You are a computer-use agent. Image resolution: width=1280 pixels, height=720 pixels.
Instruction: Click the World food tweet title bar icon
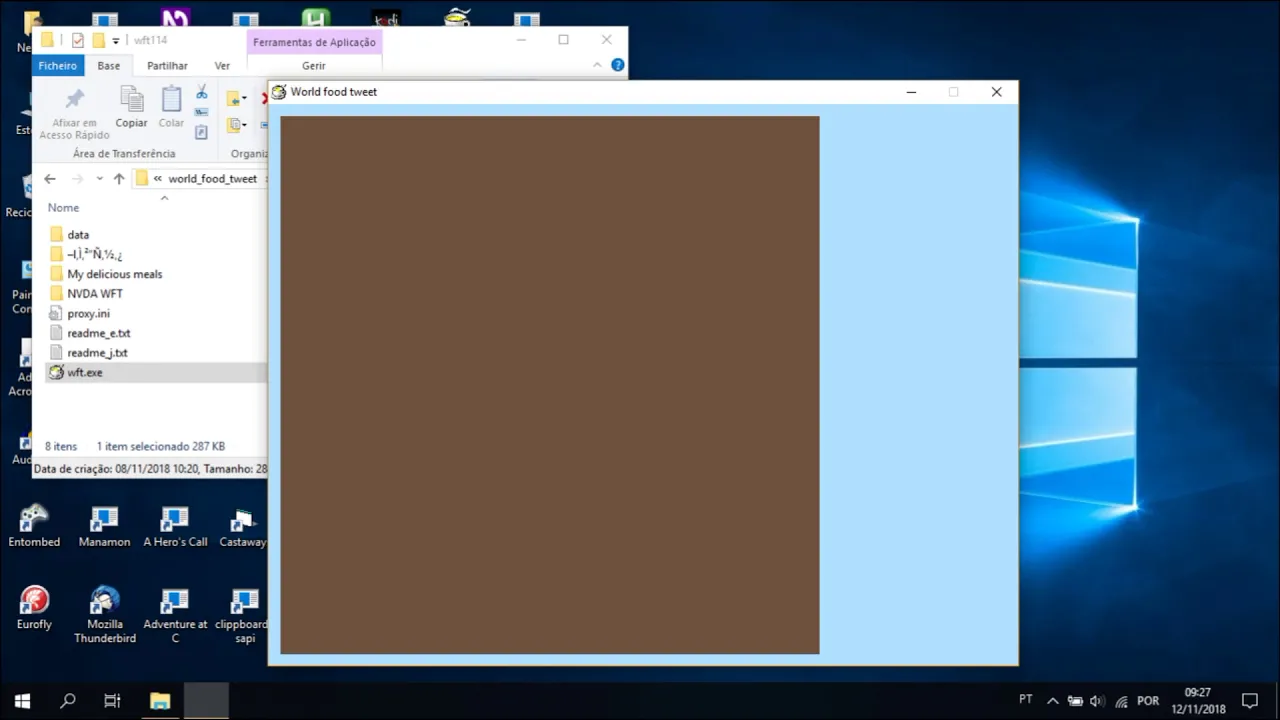click(x=279, y=92)
